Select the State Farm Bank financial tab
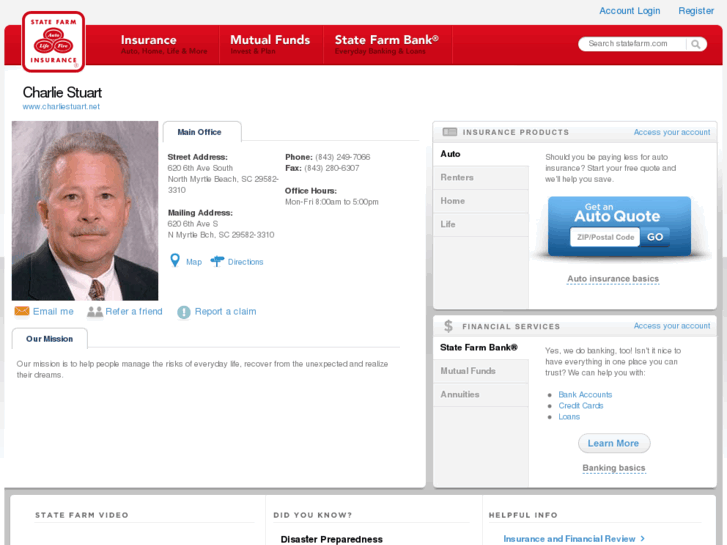Viewport: 727px width, 545px height. [481, 347]
